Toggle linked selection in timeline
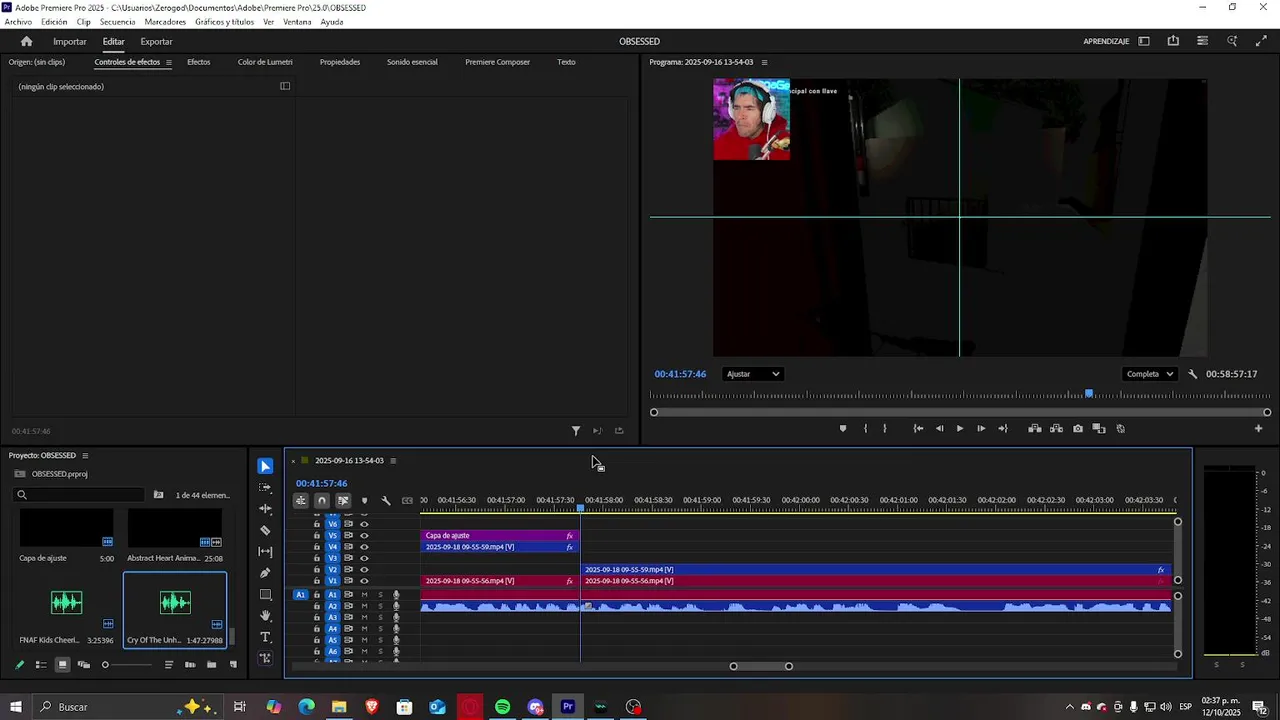Viewport: 1280px width, 720px height. 343,500
